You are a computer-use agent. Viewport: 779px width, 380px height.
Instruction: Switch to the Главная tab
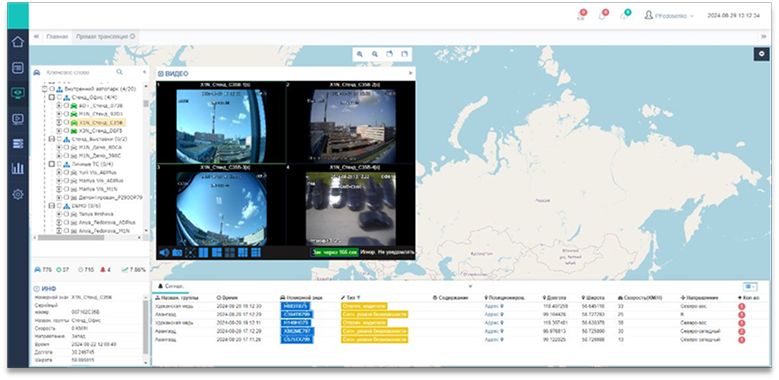57,37
